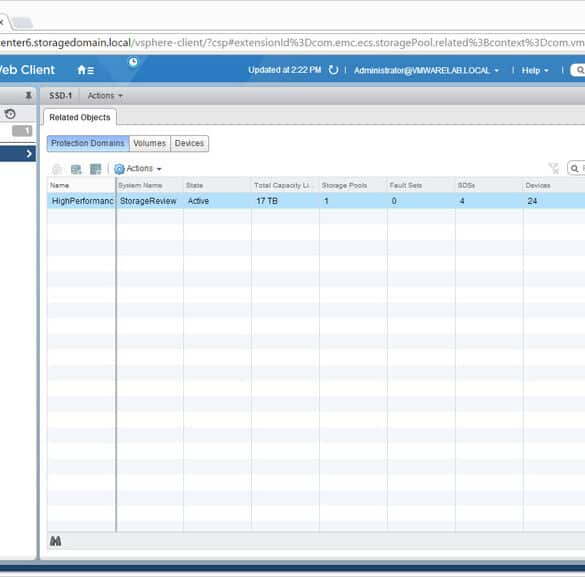The height and width of the screenshot is (577, 585).
Task: Click the first greyed-out grid toolbar icon
Action: click(x=57, y=169)
